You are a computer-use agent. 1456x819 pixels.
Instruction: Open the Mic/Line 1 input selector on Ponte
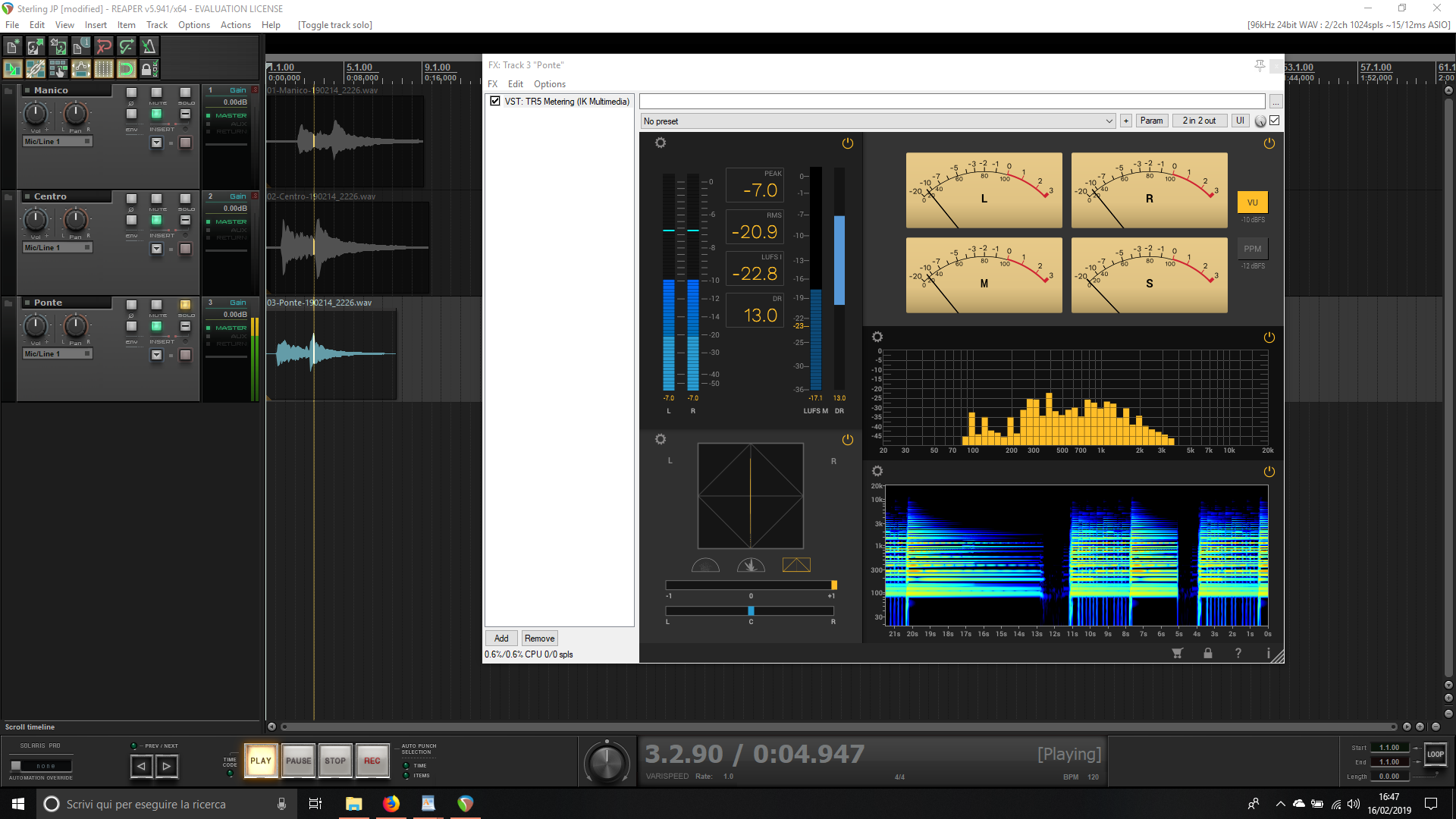57,354
